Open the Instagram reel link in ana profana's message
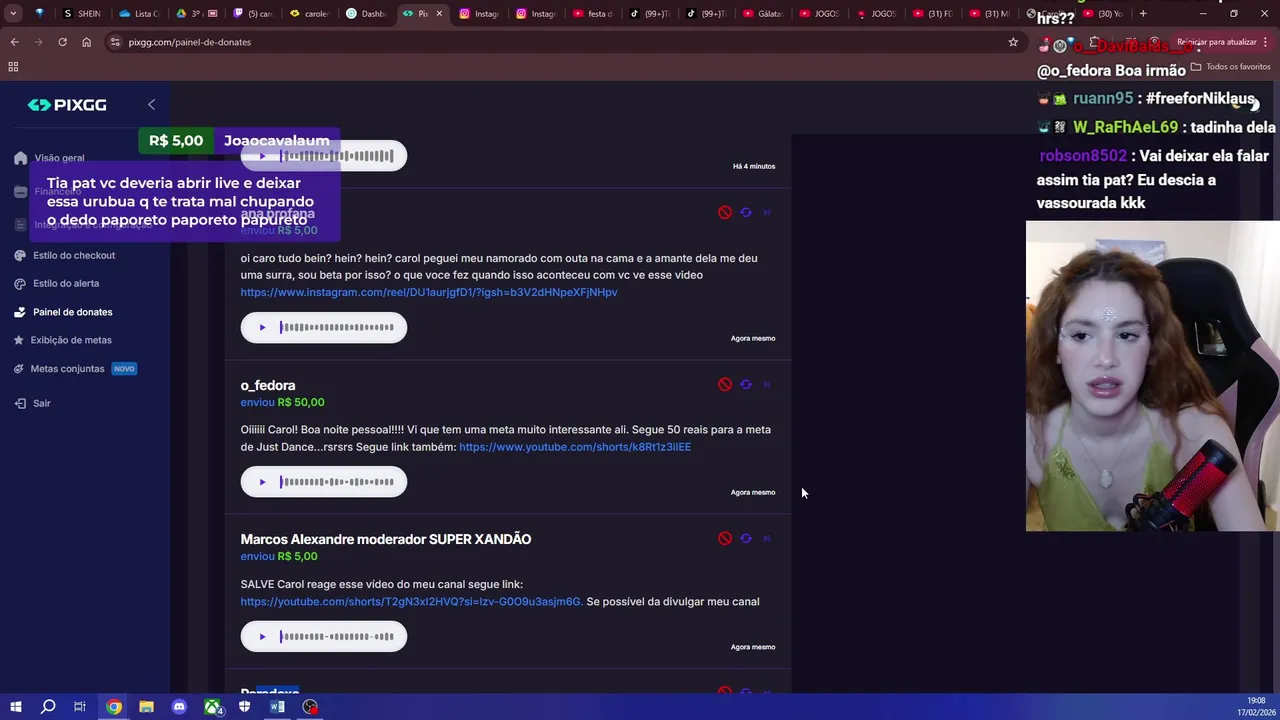Screen dimensions: 1280x720 point(429,292)
